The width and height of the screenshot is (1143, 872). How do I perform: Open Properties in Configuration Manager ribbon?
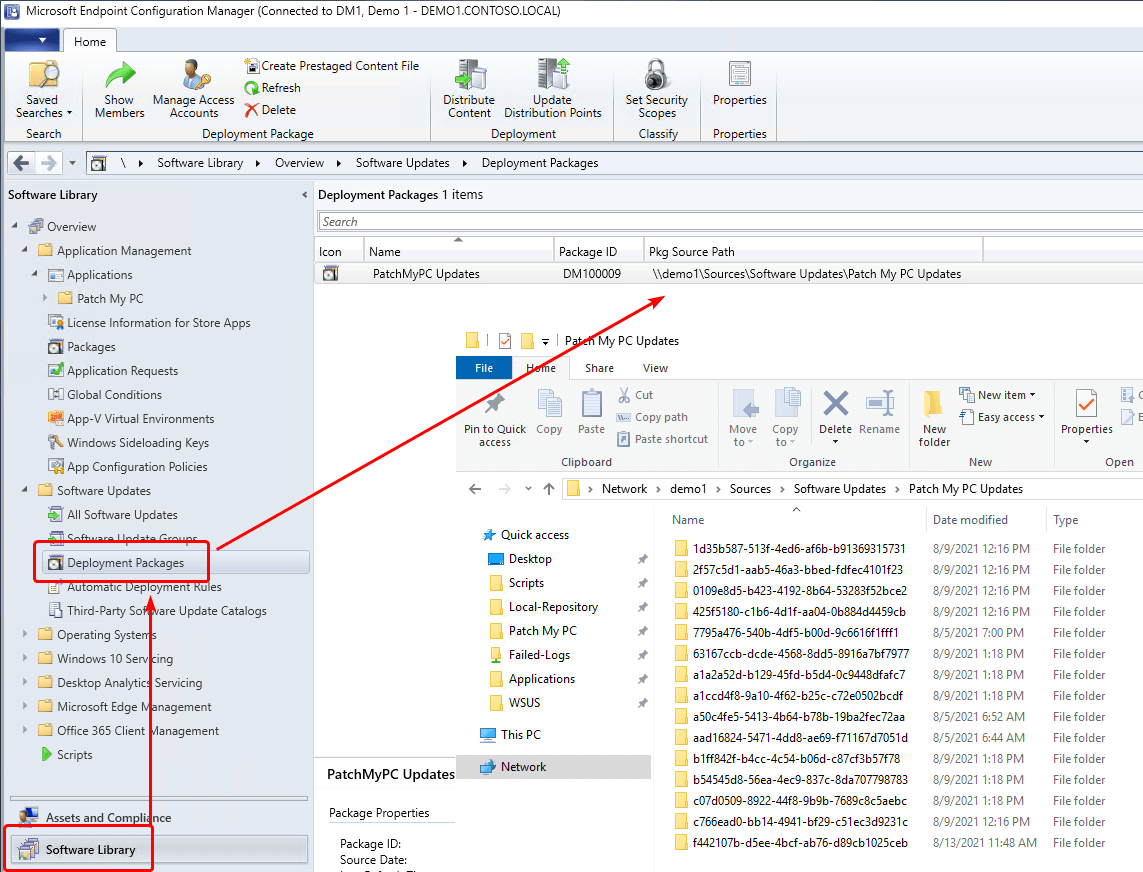pos(739,84)
